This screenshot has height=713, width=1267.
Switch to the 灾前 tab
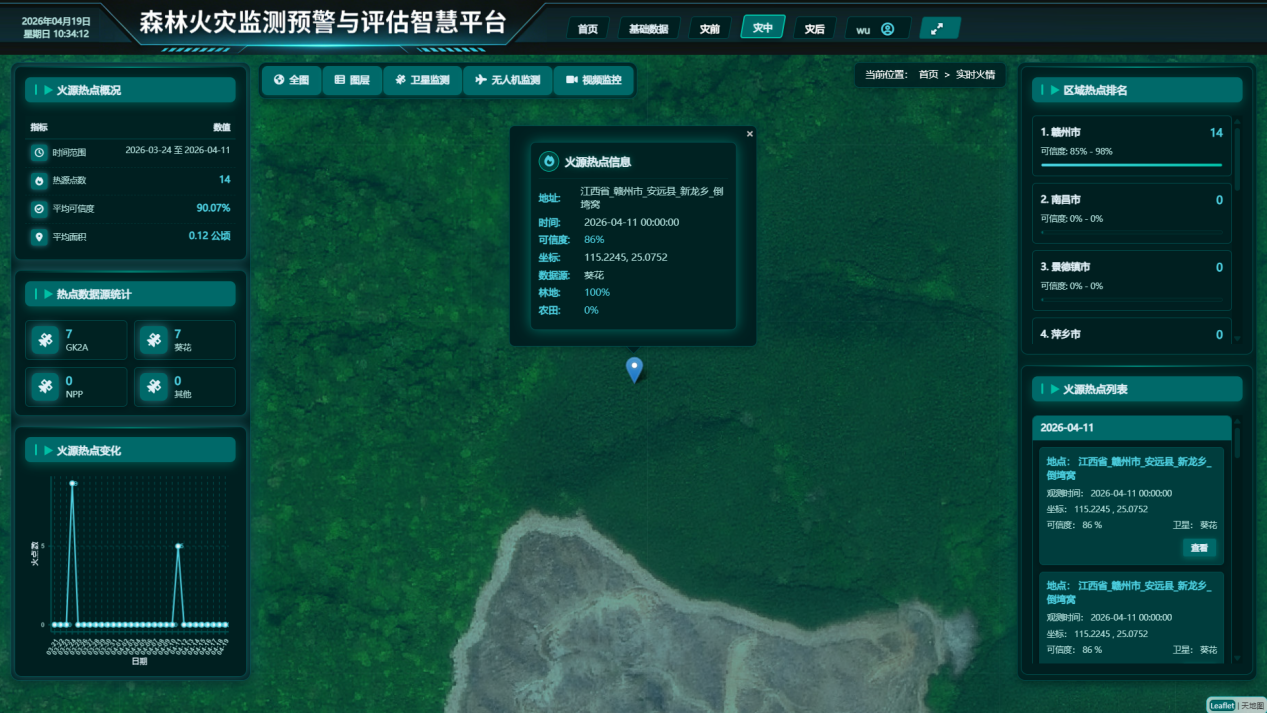click(709, 29)
